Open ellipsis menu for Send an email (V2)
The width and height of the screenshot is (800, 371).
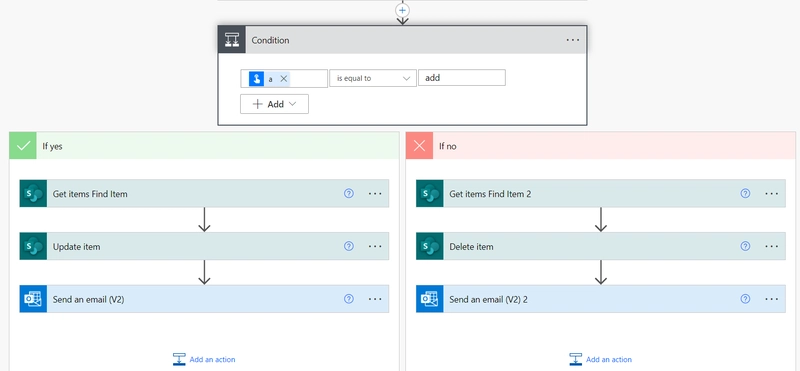point(375,299)
